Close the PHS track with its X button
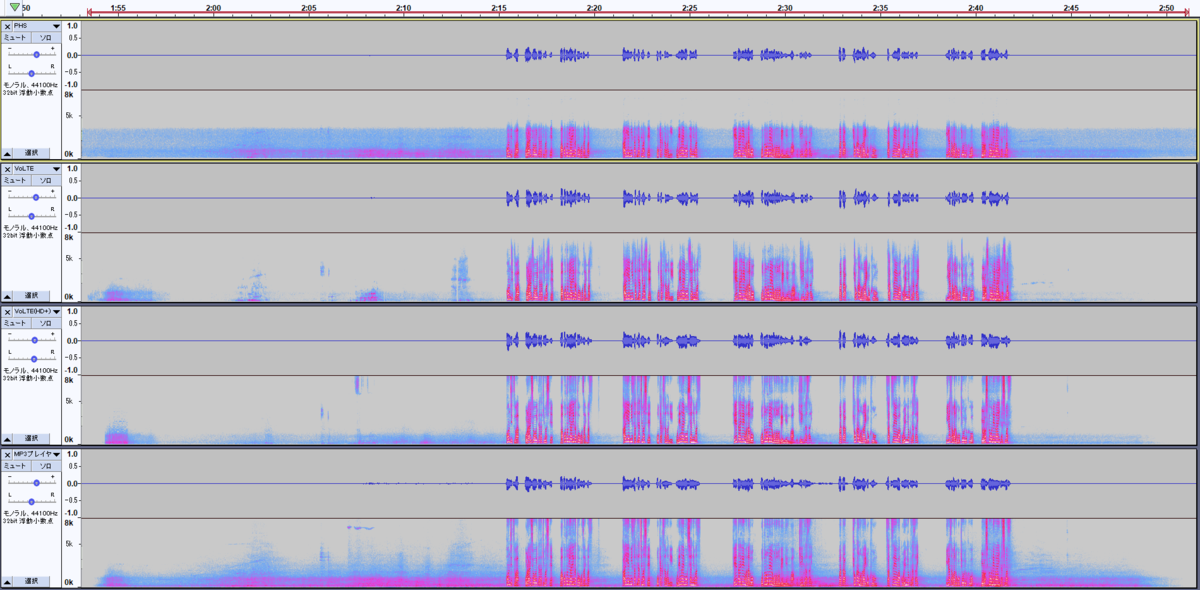 (x=7, y=26)
